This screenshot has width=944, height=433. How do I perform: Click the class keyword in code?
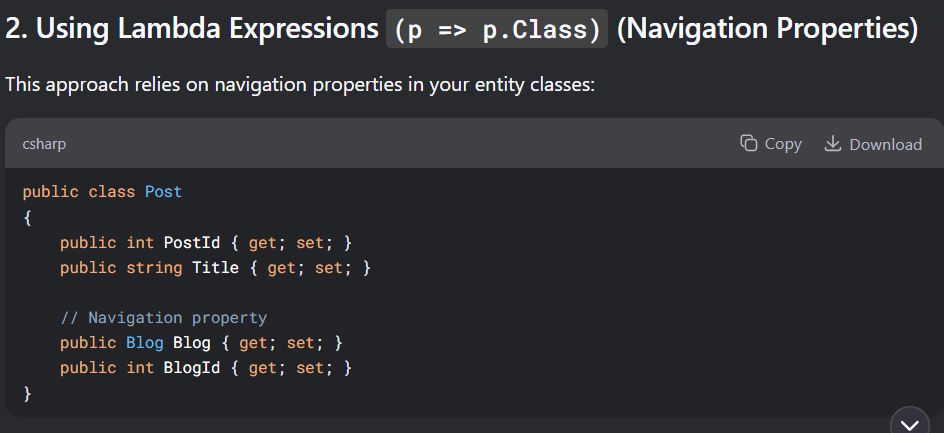tap(112, 192)
